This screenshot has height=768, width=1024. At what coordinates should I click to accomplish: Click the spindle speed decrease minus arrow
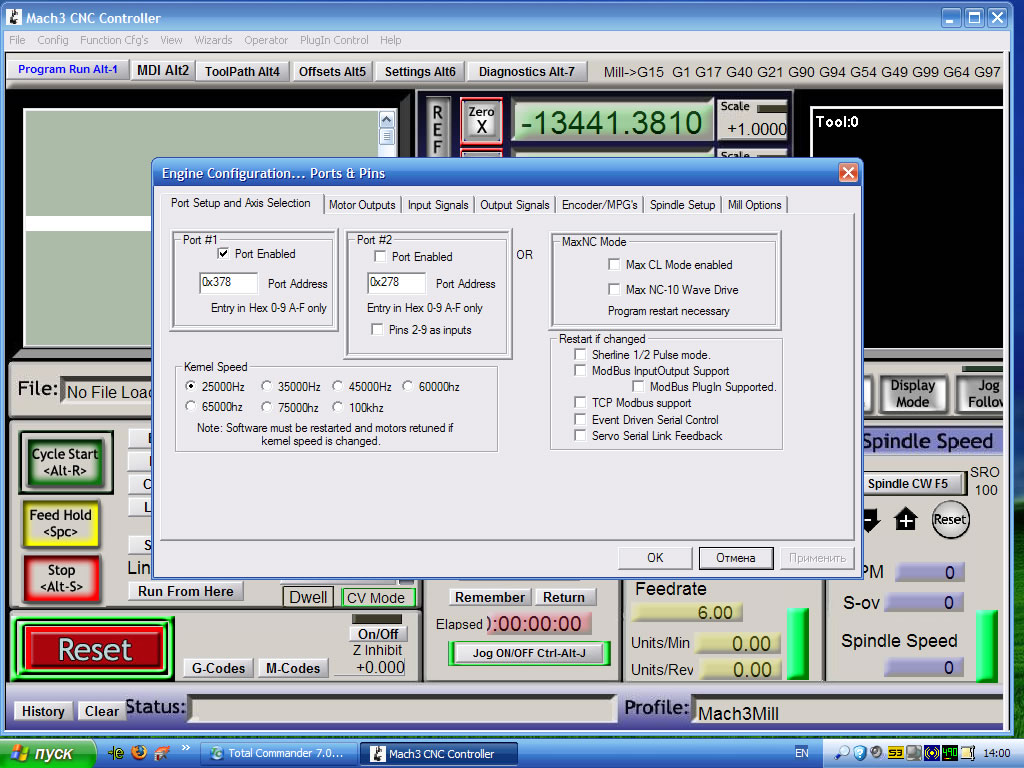pyautogui.click(x=871, y=520)
